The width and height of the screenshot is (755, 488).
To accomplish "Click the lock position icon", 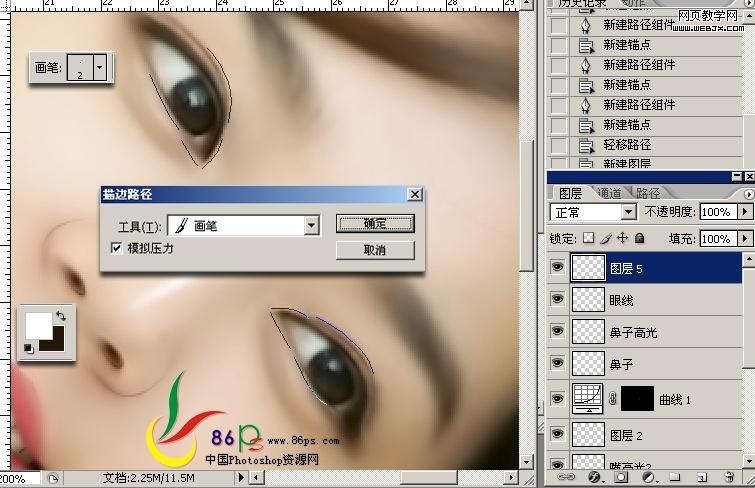I will 622,239.
